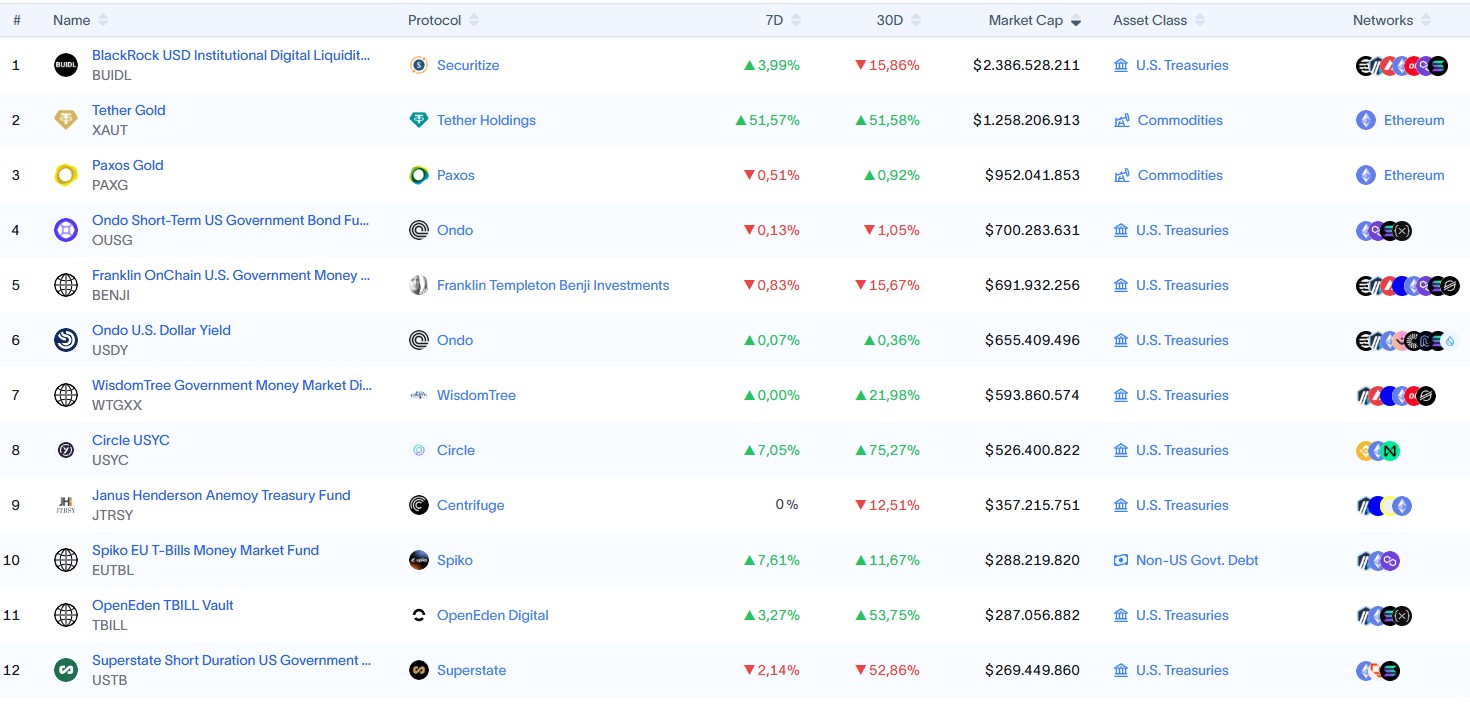Click the Securitize protocol logo icon
1470x704 pixels.
(419, 65)
